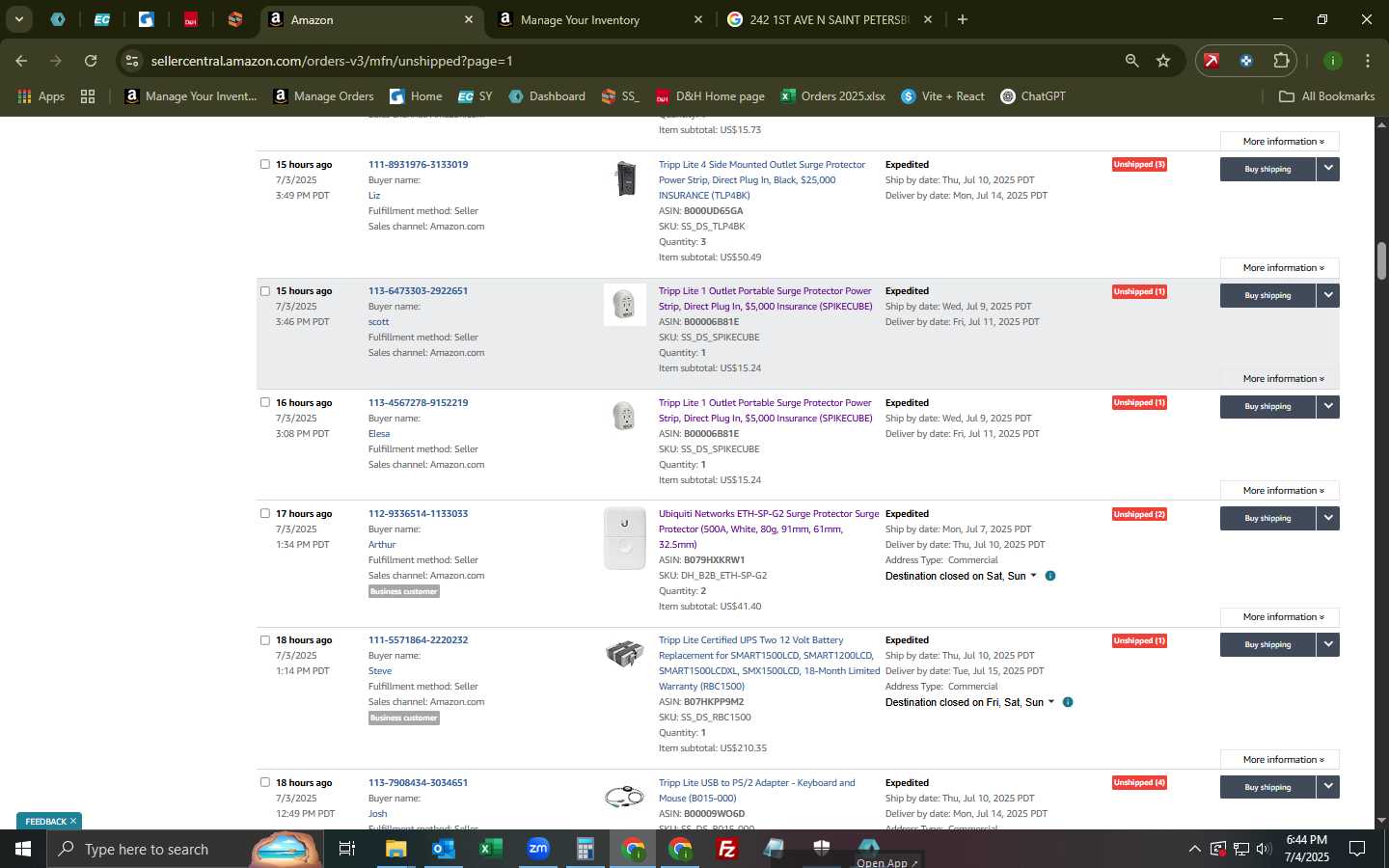Open Orders 2025.xlsx bookmark
This screenshot has height=868, width=1389.
click(832, 96)
